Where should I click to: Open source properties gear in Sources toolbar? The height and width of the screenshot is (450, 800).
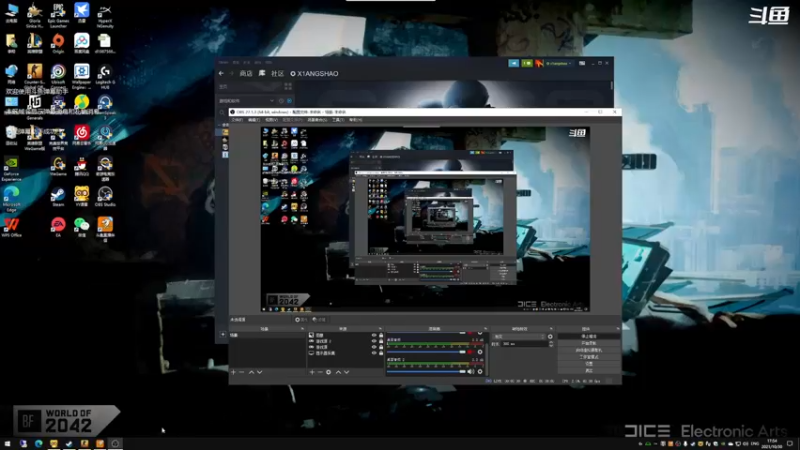click(x=329, y=372)
